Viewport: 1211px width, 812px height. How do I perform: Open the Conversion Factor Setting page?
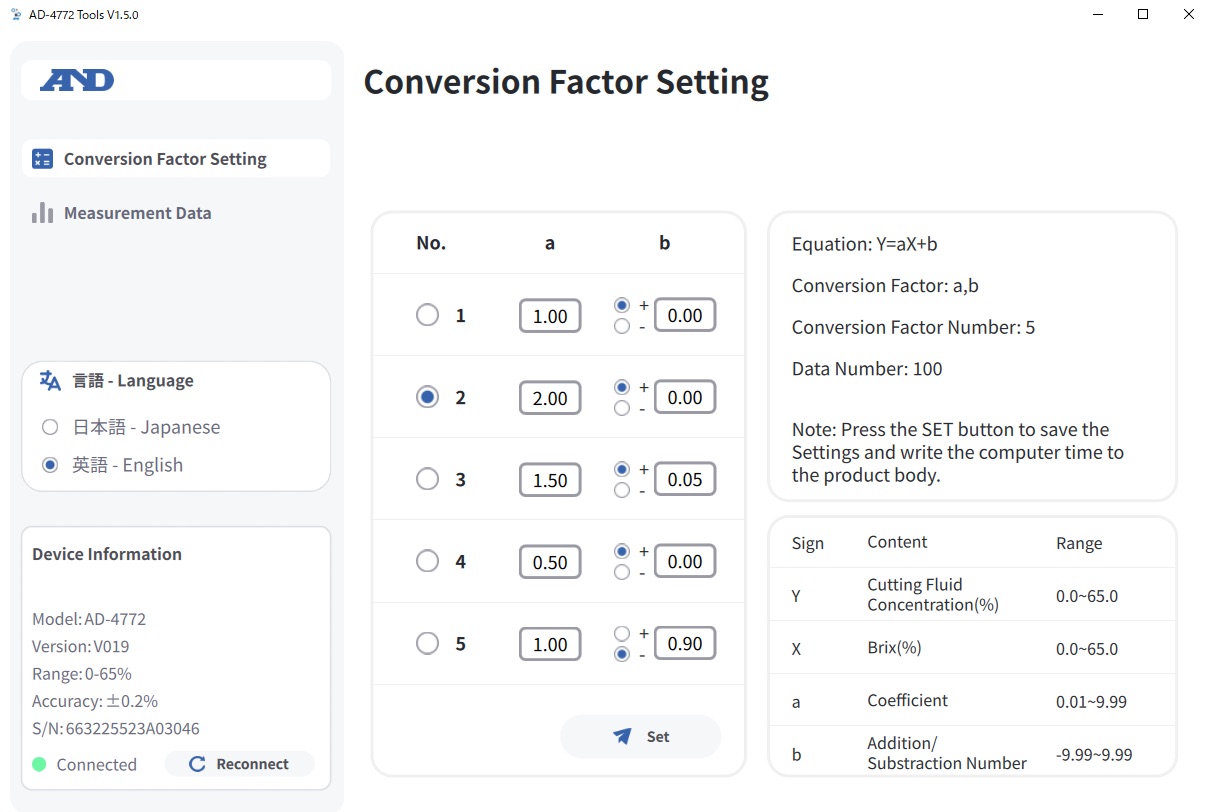[165, 159]
